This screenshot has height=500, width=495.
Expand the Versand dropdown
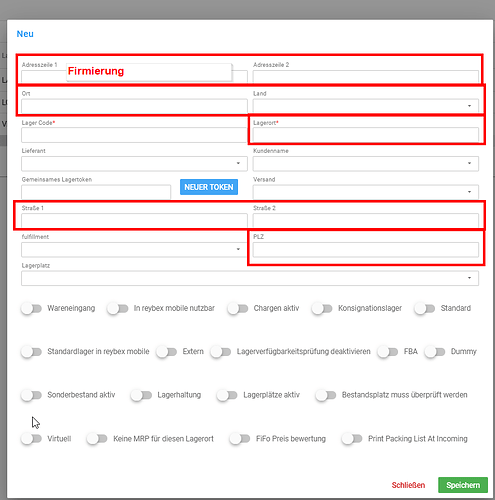coord(366,192)
